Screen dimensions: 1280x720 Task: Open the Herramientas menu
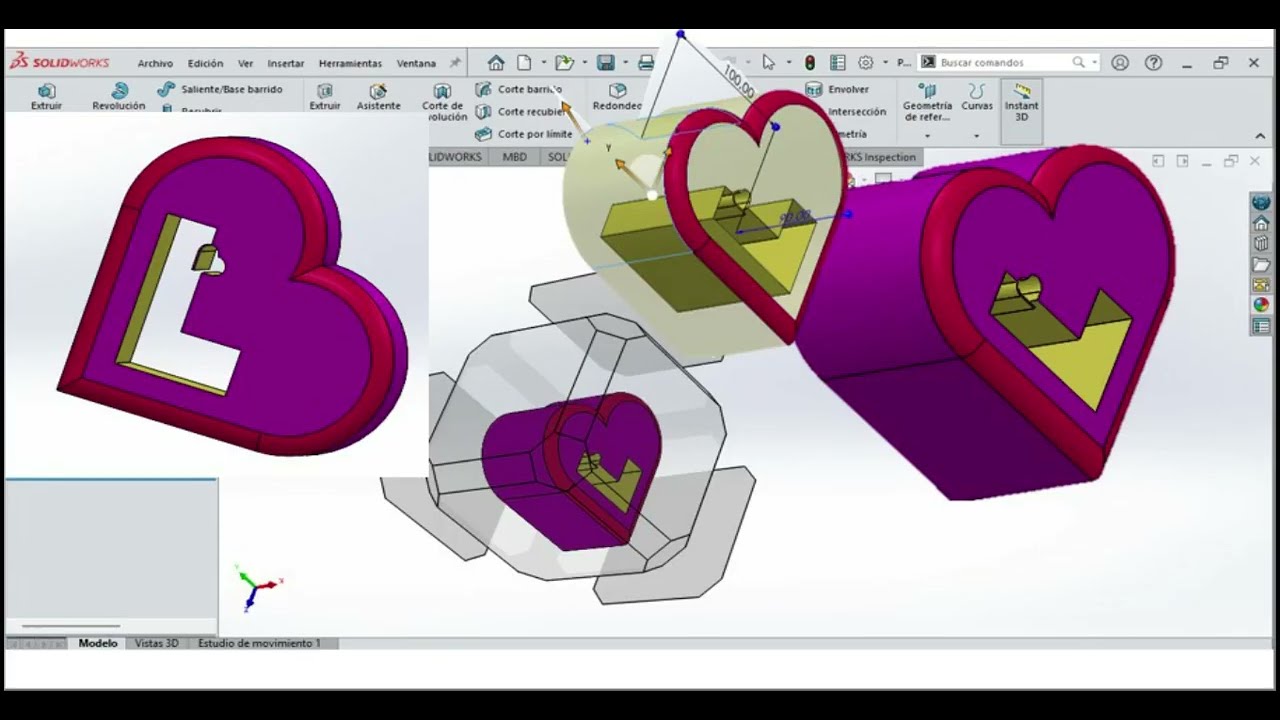click(350, 63)
